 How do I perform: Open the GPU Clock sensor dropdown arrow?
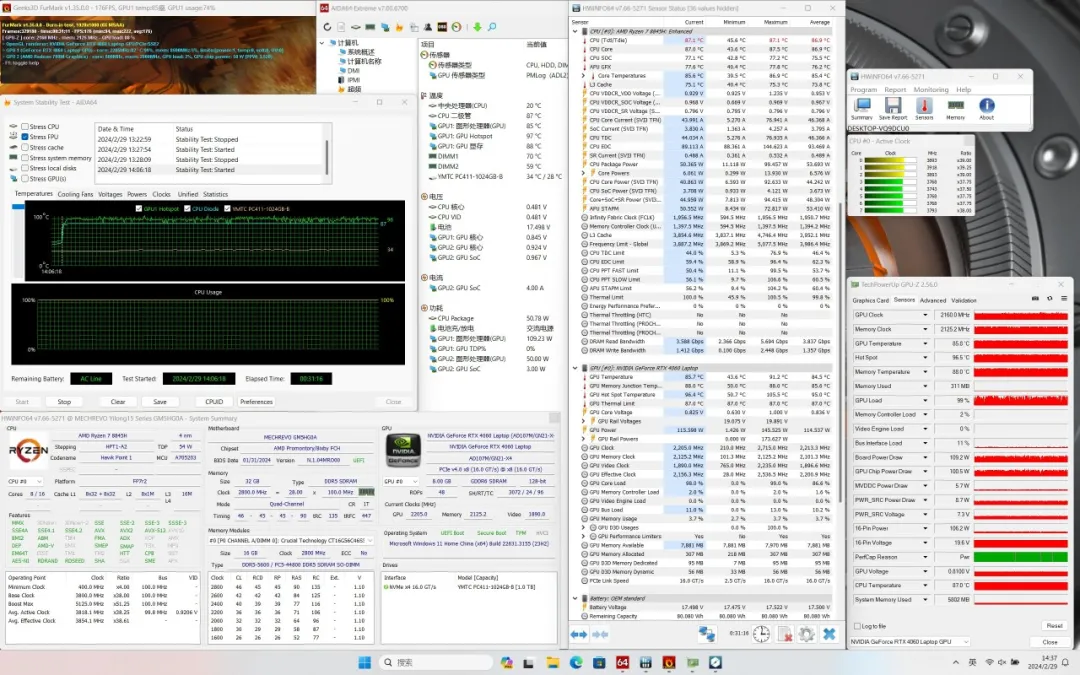point(923,315)
